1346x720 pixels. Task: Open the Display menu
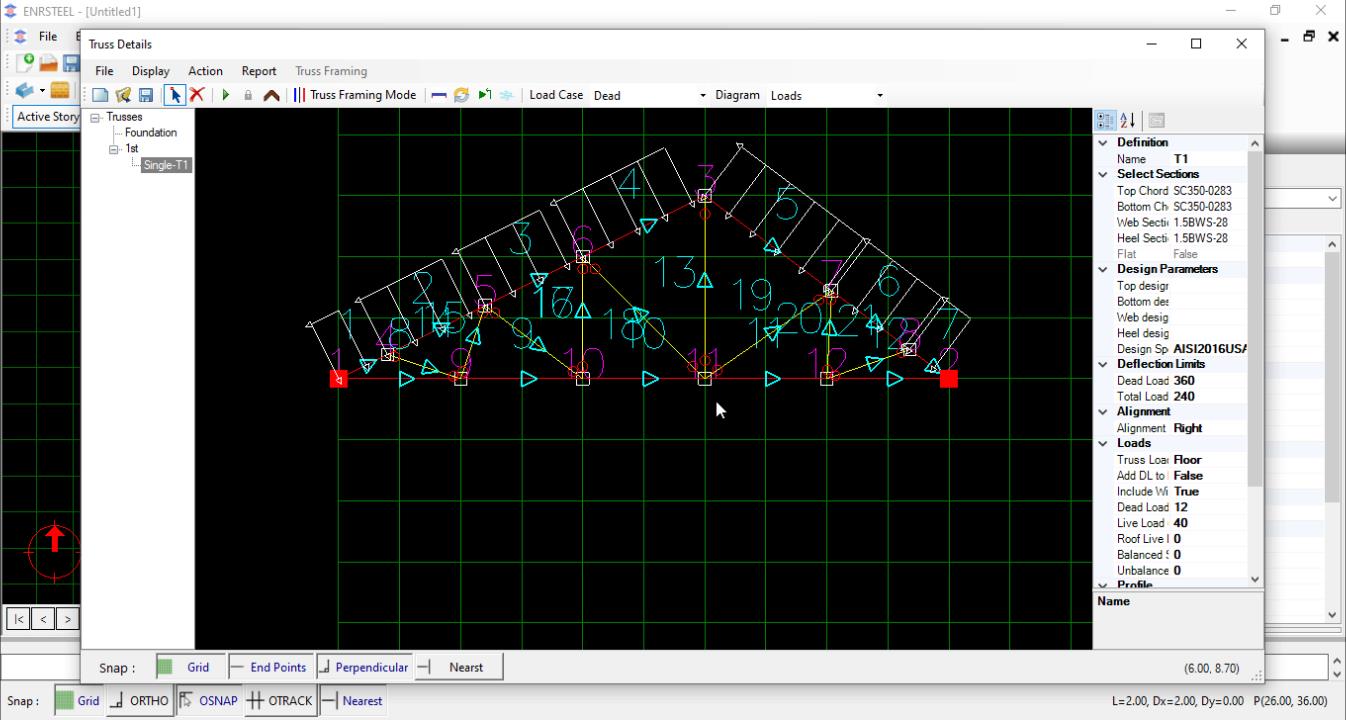coord(150,71)
